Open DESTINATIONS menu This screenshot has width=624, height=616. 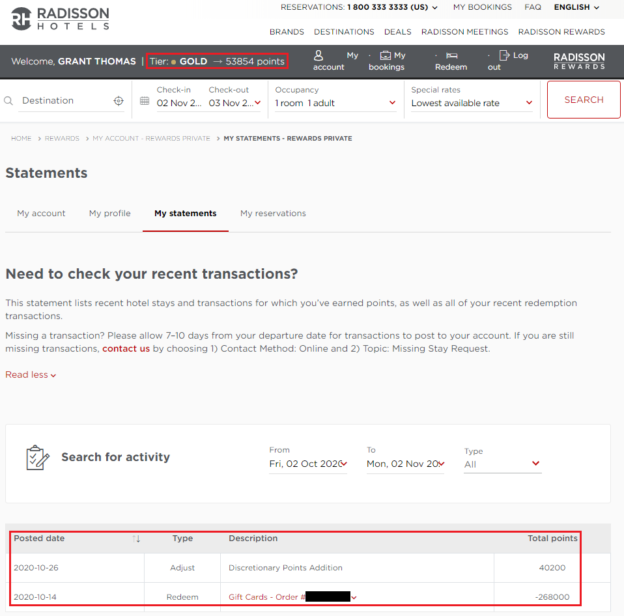344,32
